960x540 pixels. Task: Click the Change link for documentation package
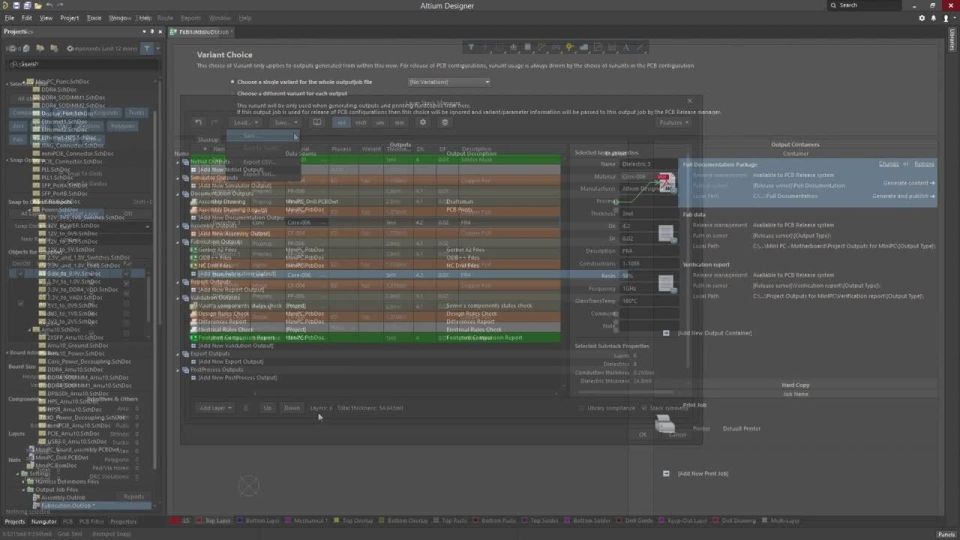coord(888,164)
